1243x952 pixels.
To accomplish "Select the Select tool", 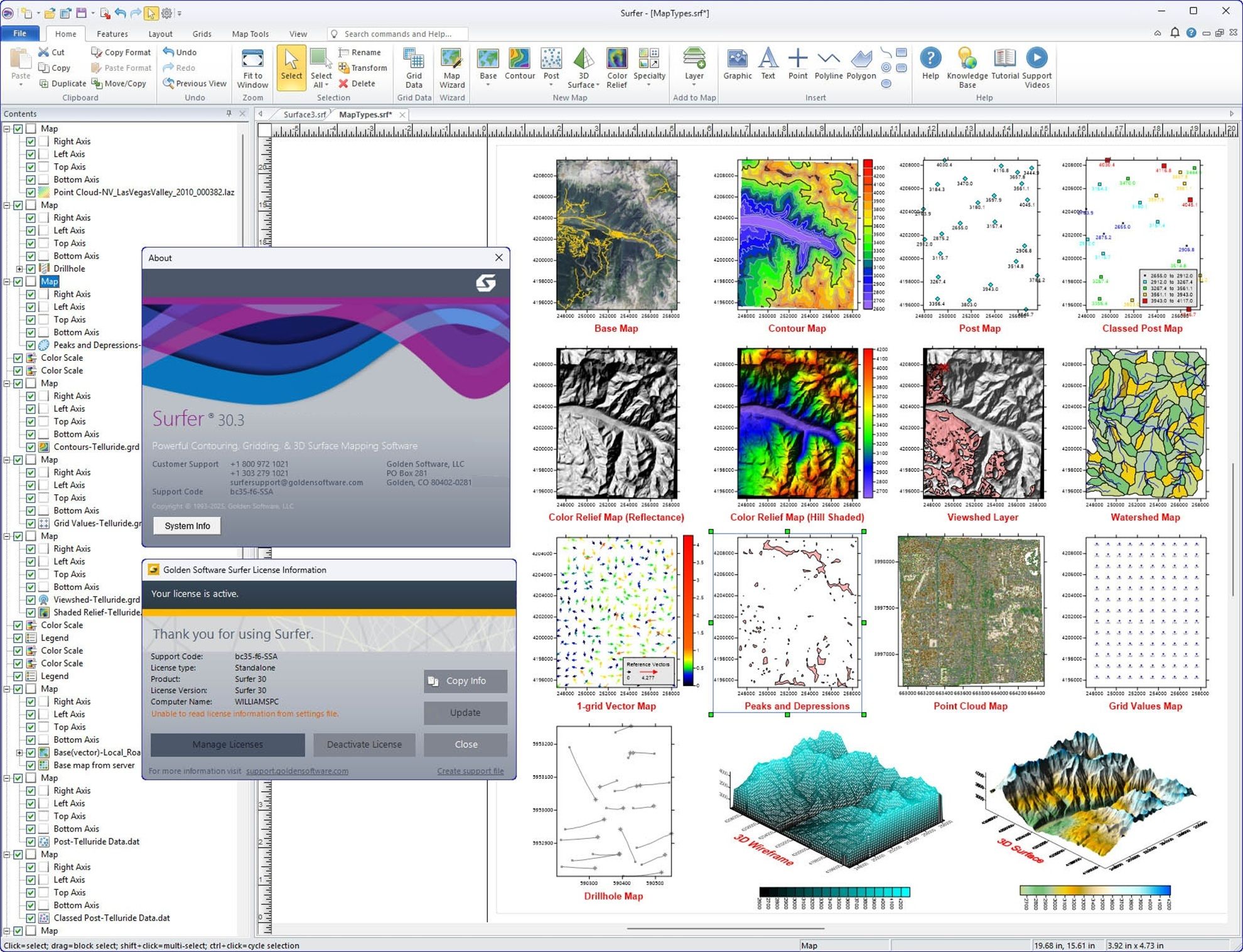I will [x=291, y=66].
